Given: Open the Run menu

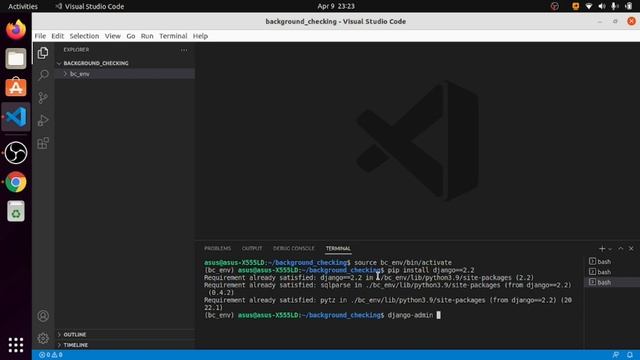Looking at the screenshot, I should 147,36.
